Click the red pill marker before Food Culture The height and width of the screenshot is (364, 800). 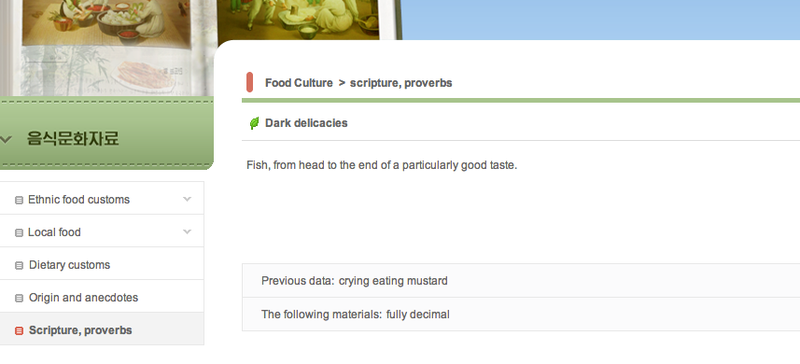point(249,82)
